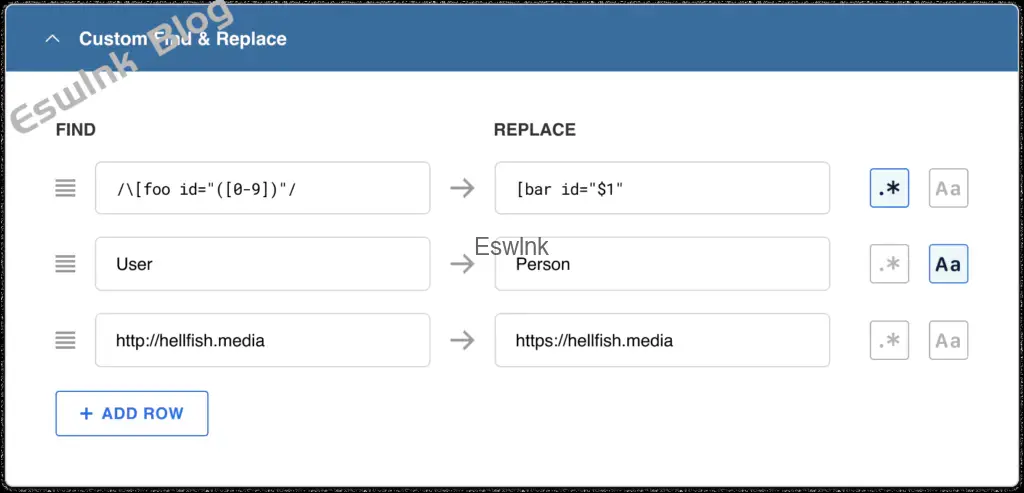
Task: Enable case-sensitive toggle on the foo row
Action: [x=948, y=188]
